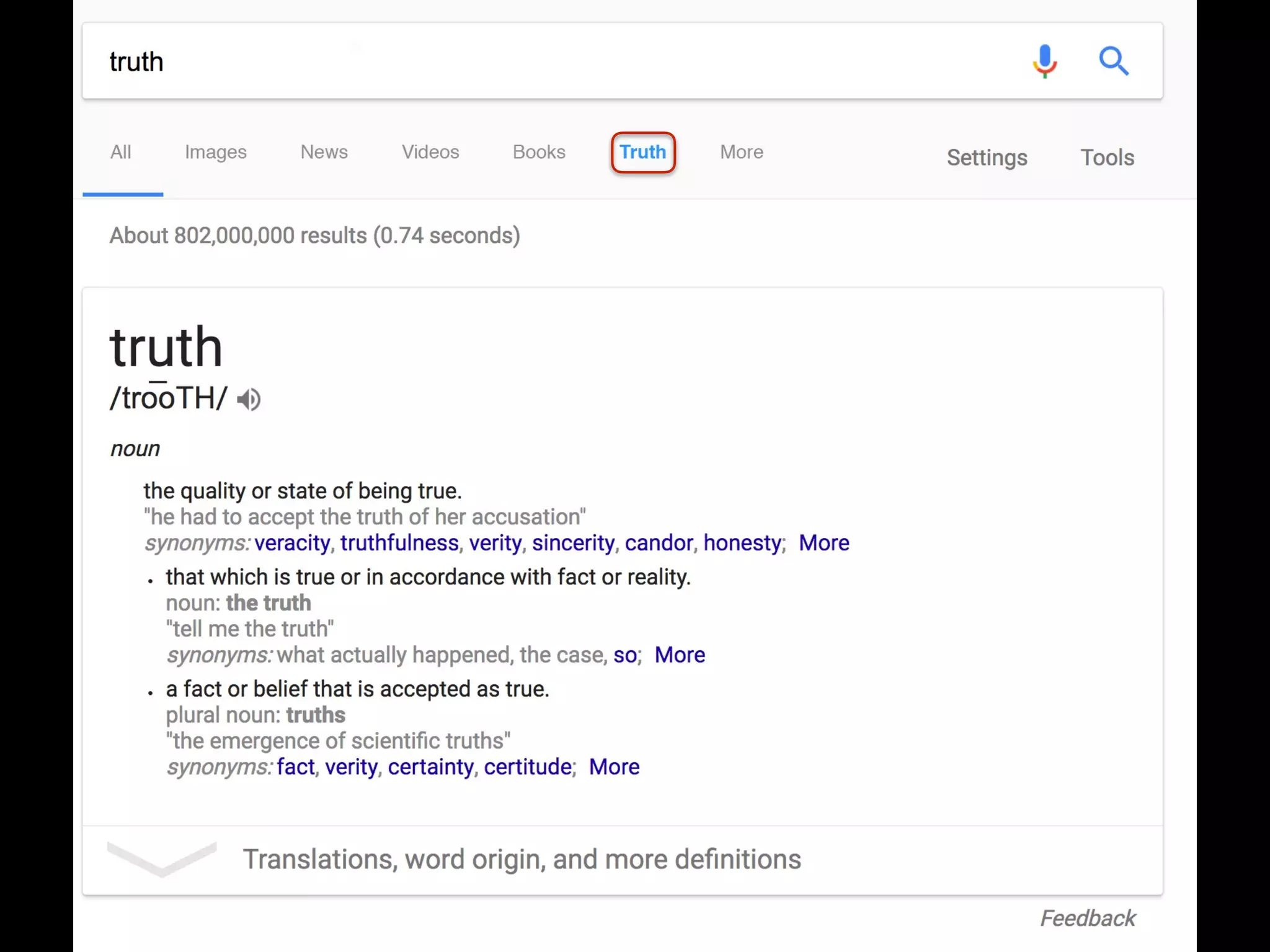Open the More search categories dropdown
This screenshot has height=952, width=1270.
741,152
